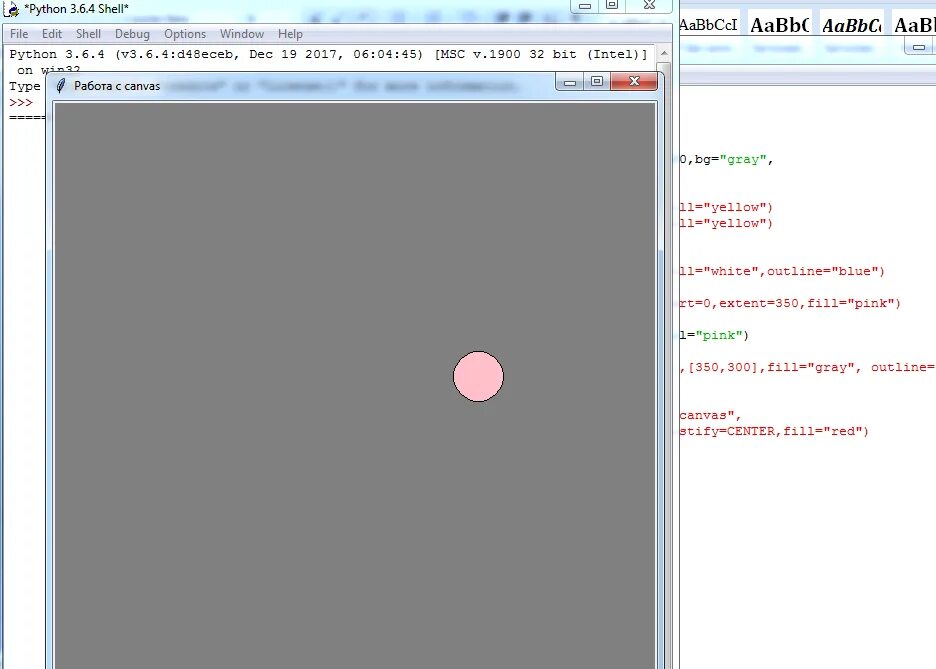Click the >>> prompt in the shell
Screen dimensions: 936x669
click(21, 103)
